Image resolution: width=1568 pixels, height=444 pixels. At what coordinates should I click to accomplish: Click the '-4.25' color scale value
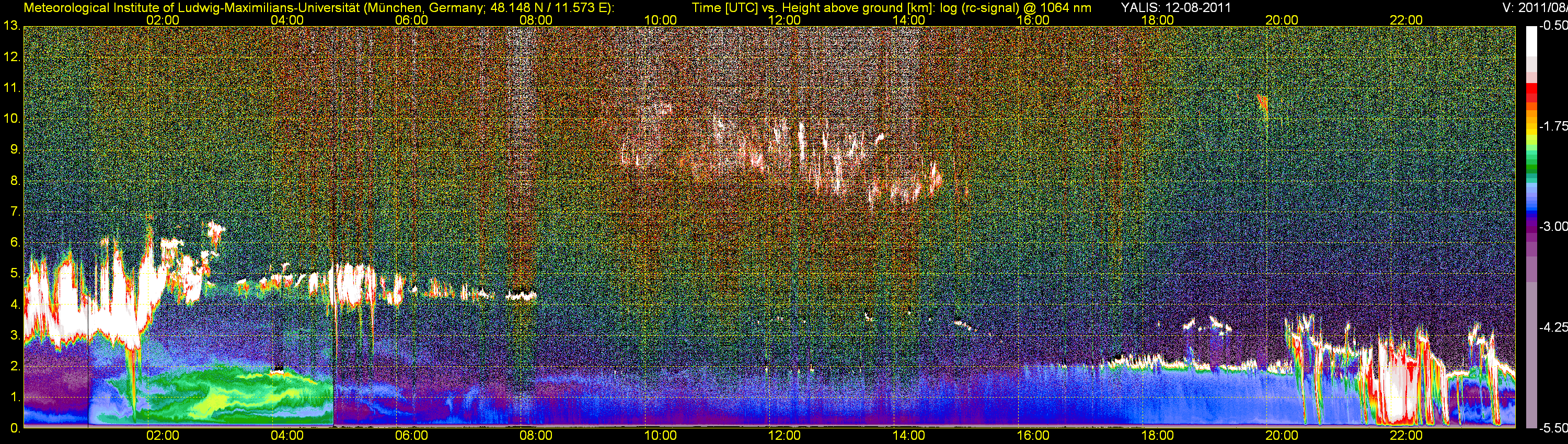click(x=1553, y=327)
